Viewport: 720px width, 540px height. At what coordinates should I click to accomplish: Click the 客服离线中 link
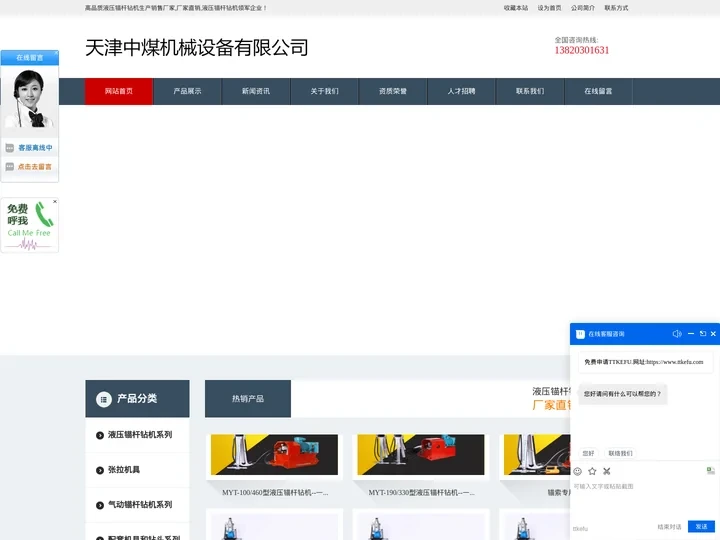[x=35, y=148]
